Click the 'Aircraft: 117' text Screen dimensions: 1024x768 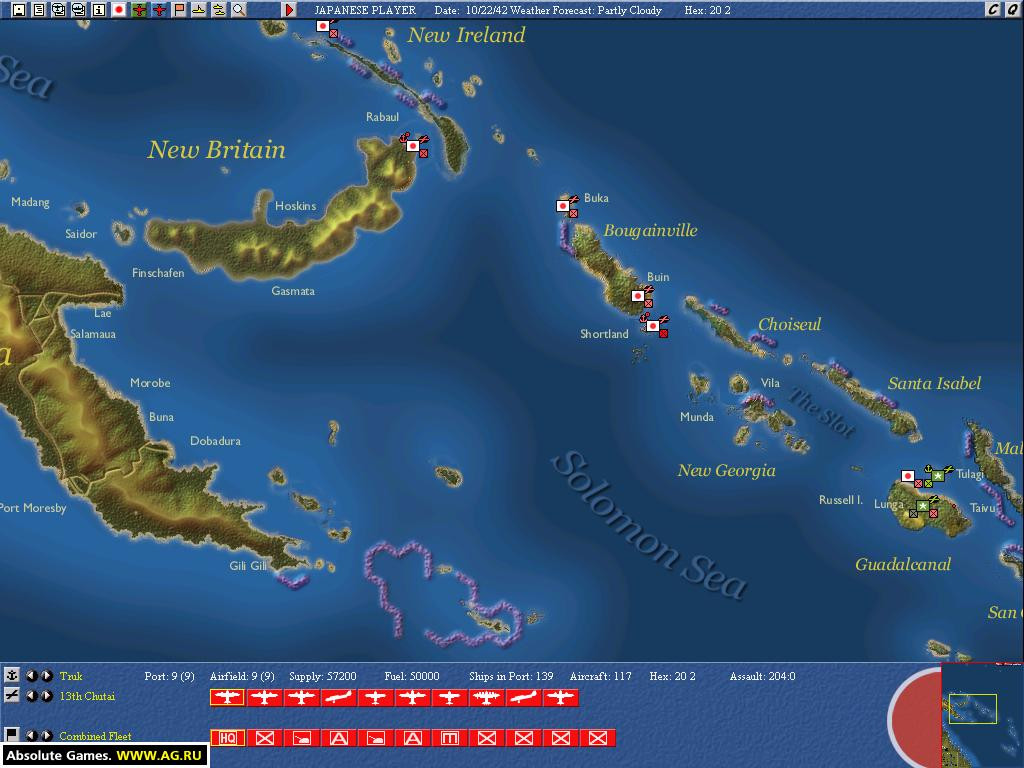tap(601, 676)
